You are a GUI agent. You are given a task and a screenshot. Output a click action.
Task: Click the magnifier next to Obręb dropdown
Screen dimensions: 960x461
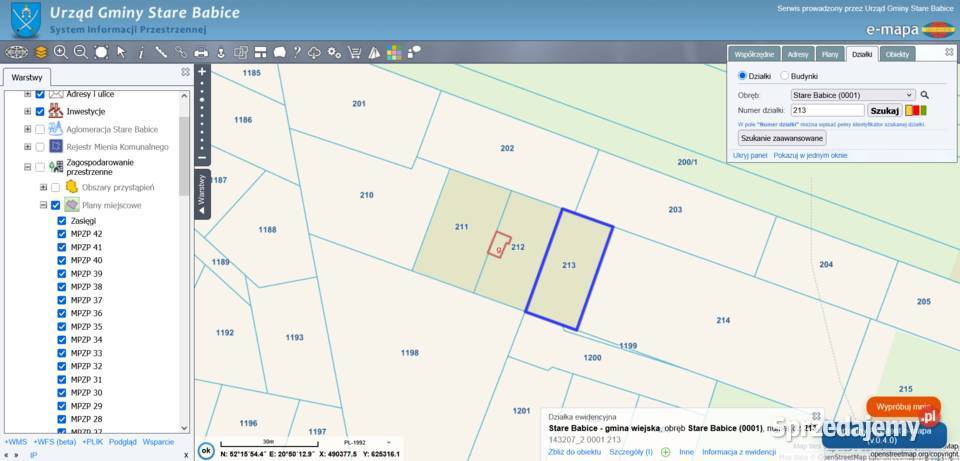(x=924, y=95)
